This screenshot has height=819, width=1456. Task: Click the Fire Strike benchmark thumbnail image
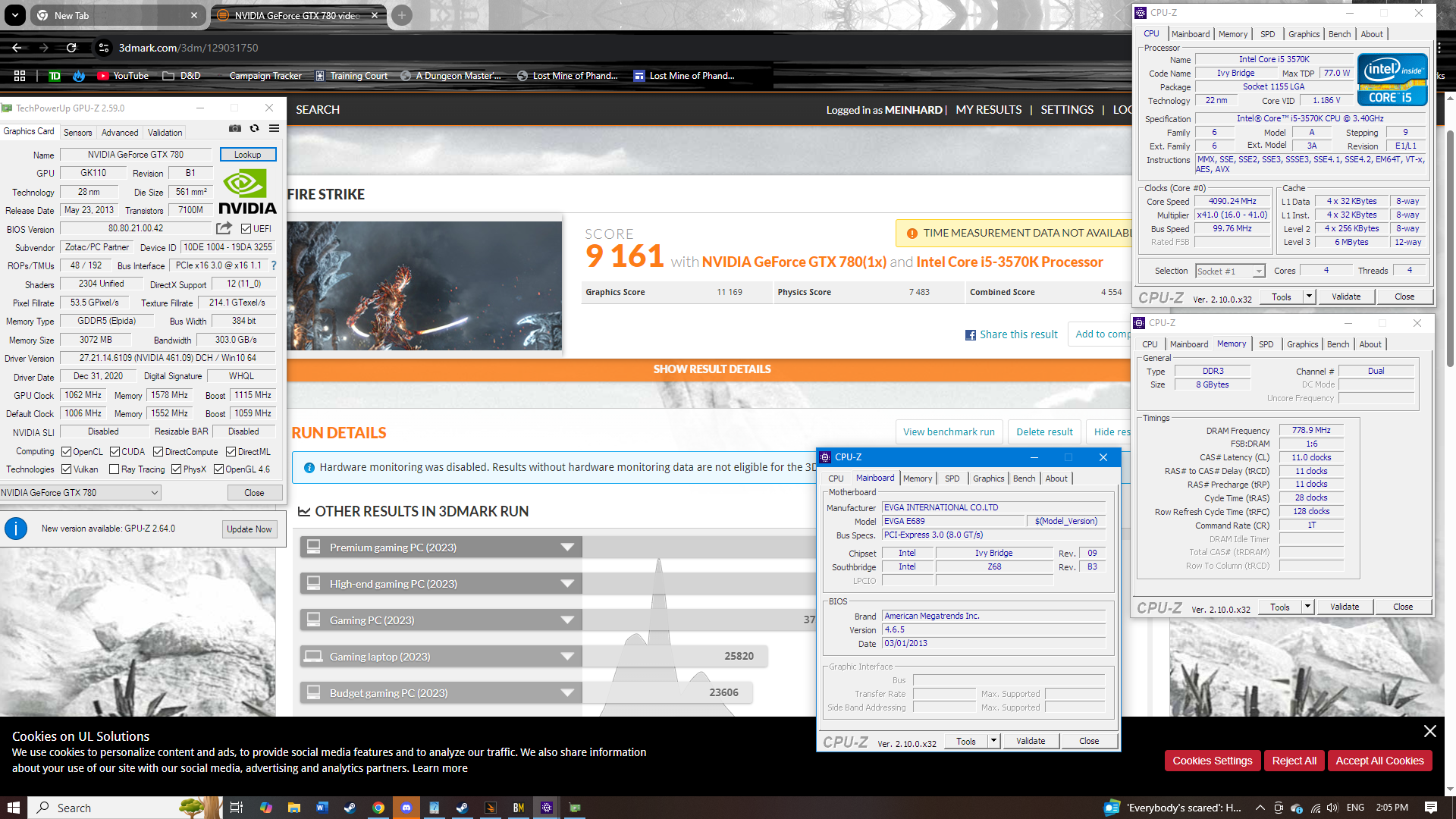tap(425, 286)
